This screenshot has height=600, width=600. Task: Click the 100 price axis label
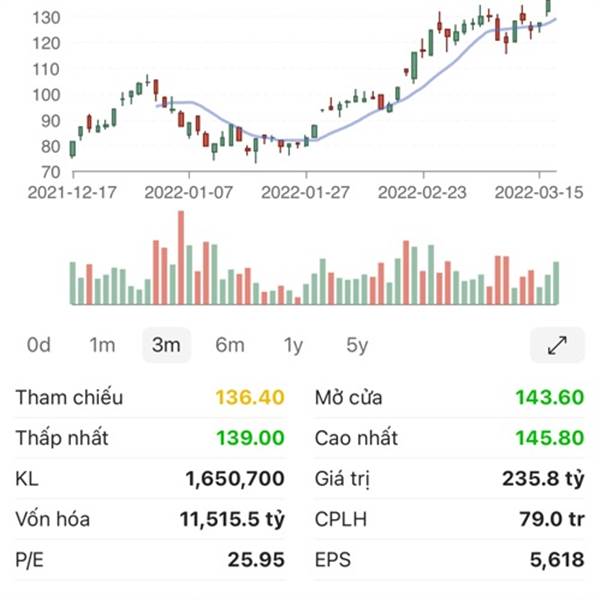click(46, 95)
